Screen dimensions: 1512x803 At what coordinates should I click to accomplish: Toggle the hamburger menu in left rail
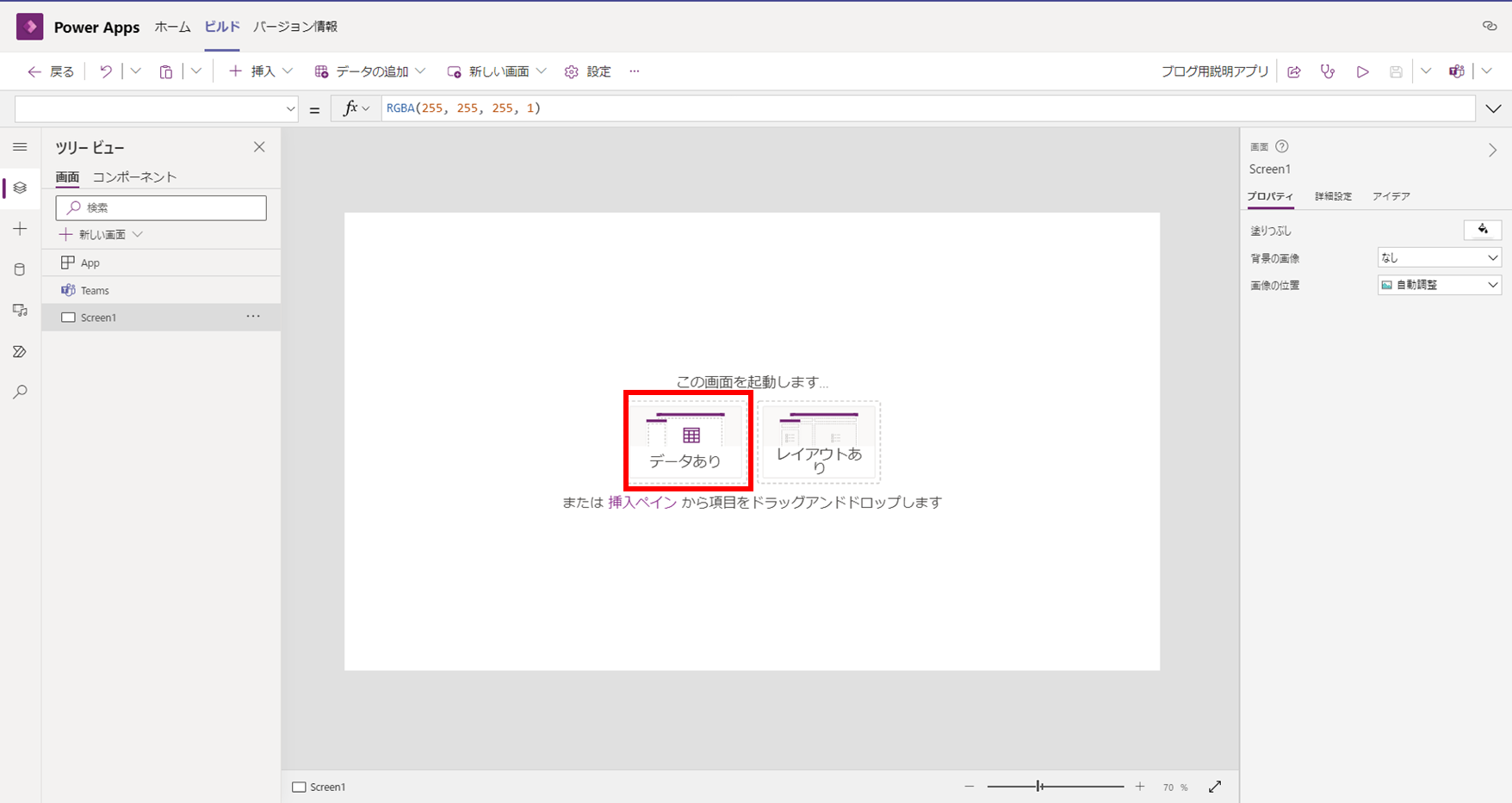[20, 147]
